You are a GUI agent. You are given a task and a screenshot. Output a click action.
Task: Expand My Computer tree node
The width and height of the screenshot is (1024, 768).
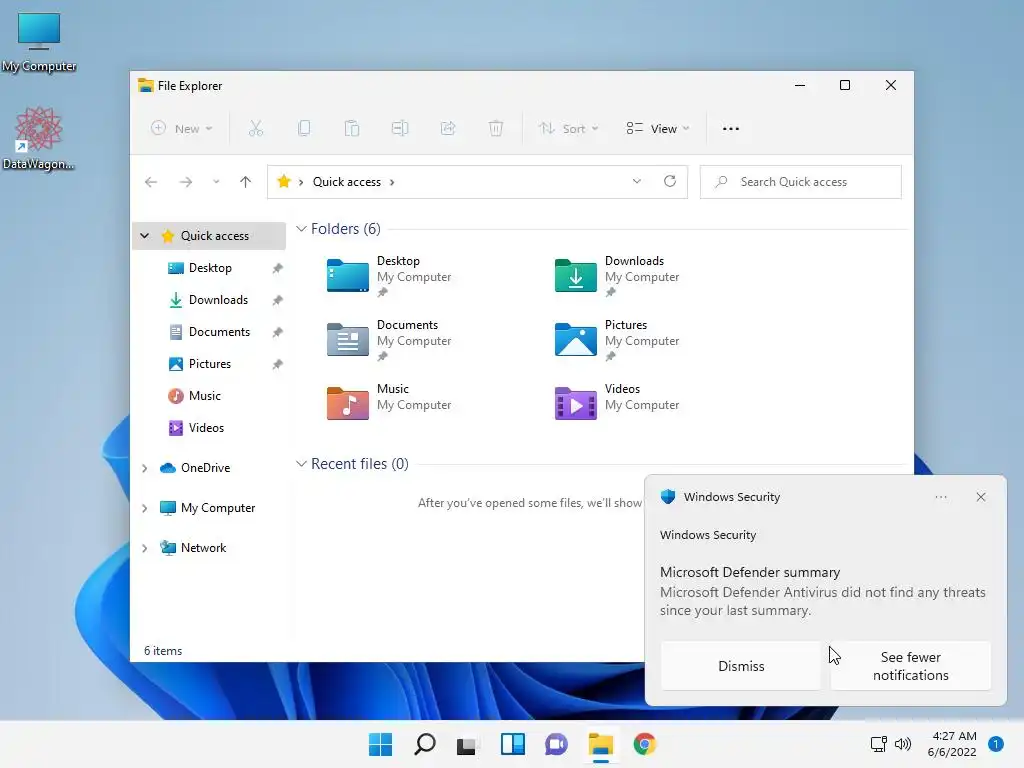tap(144, 508)
